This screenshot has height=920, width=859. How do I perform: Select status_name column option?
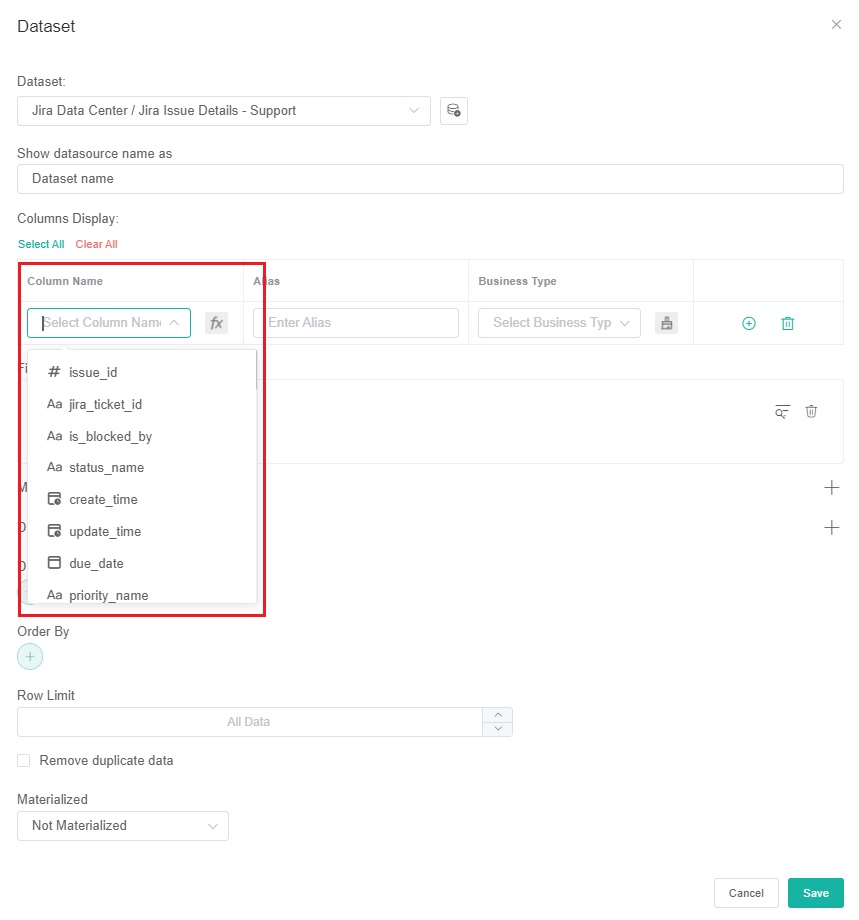pyautogui.click(x=106, y=468)
